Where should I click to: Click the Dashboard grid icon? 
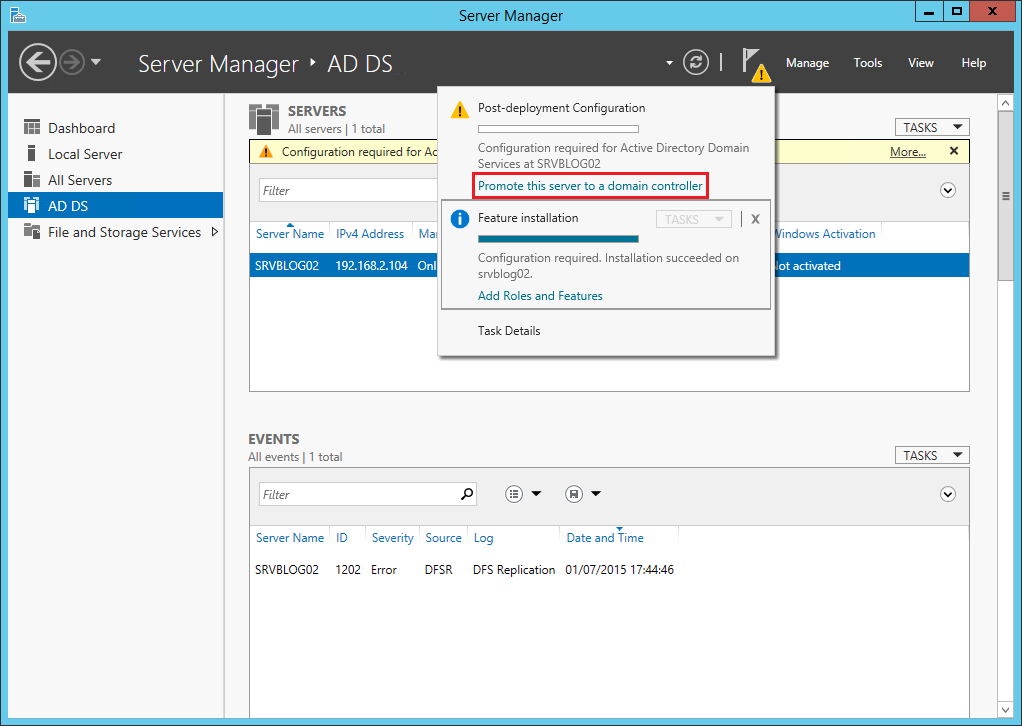[x=31, y=127]
